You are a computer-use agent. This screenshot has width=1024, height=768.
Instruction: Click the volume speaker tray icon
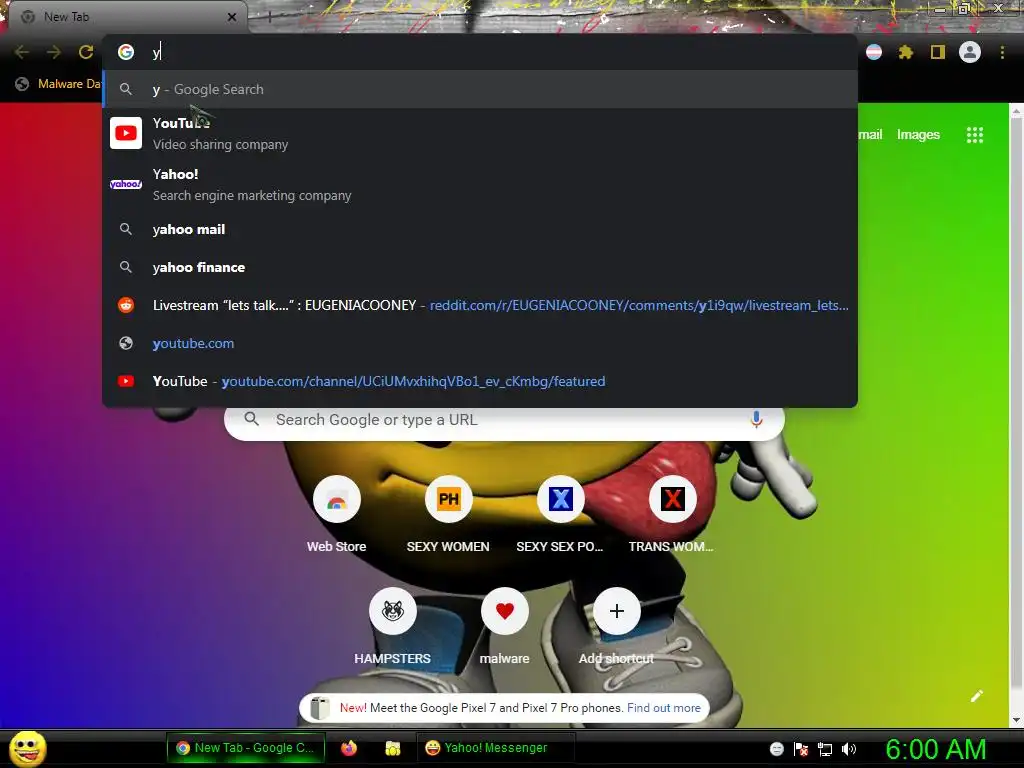click(848, 749)
